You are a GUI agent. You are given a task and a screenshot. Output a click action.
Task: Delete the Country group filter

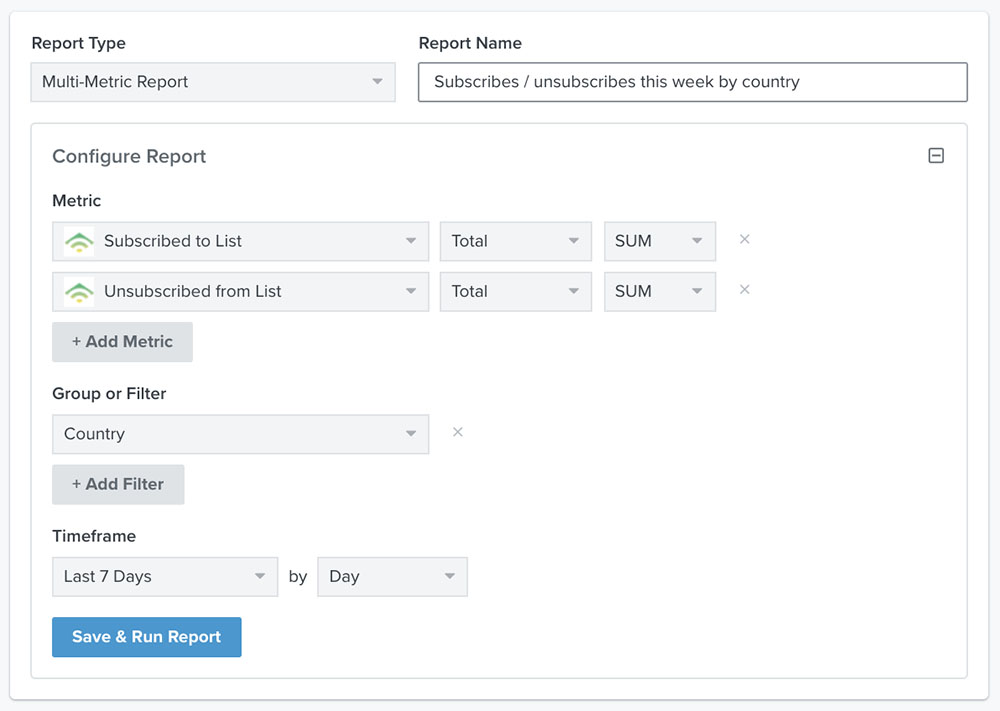457,433
